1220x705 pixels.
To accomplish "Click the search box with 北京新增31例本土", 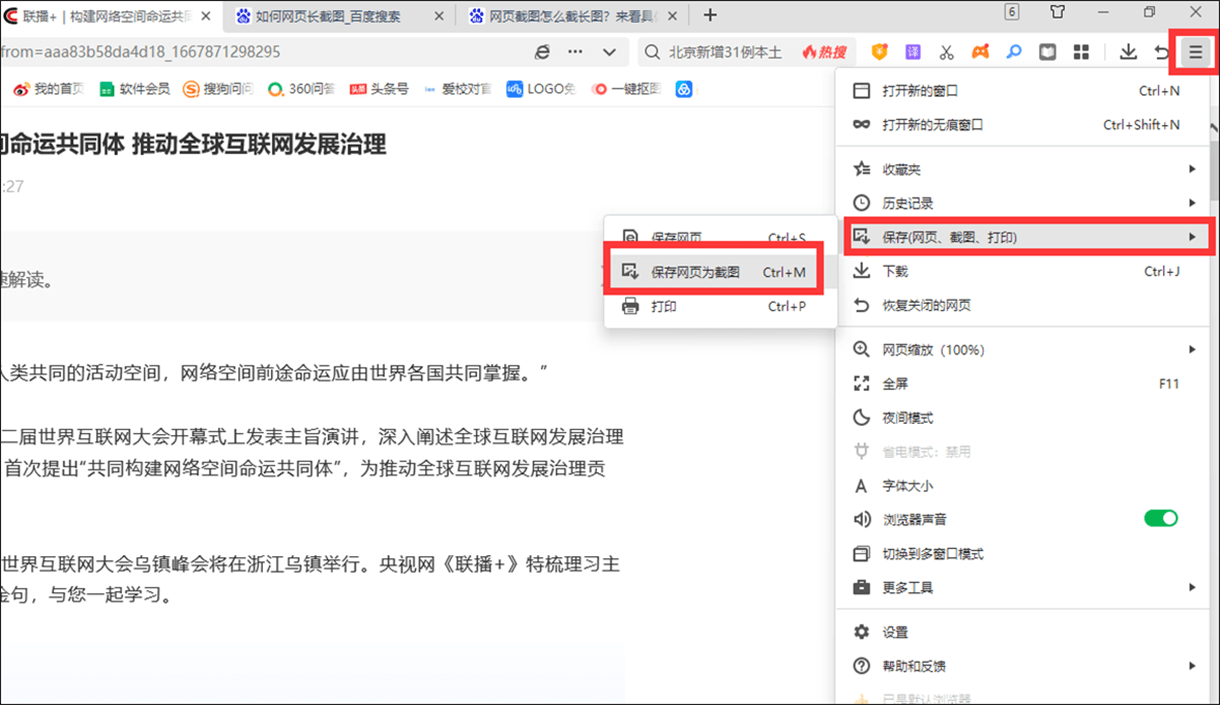I will coord(725,52).
